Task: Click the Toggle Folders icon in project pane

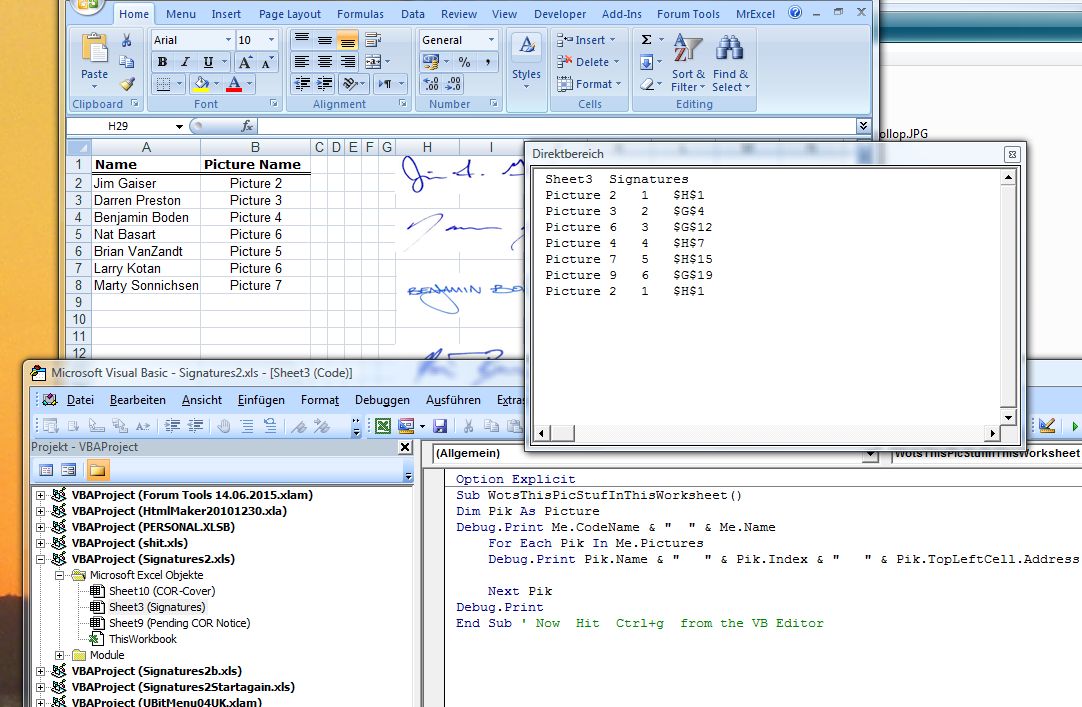Action: [x=97, y=470]
